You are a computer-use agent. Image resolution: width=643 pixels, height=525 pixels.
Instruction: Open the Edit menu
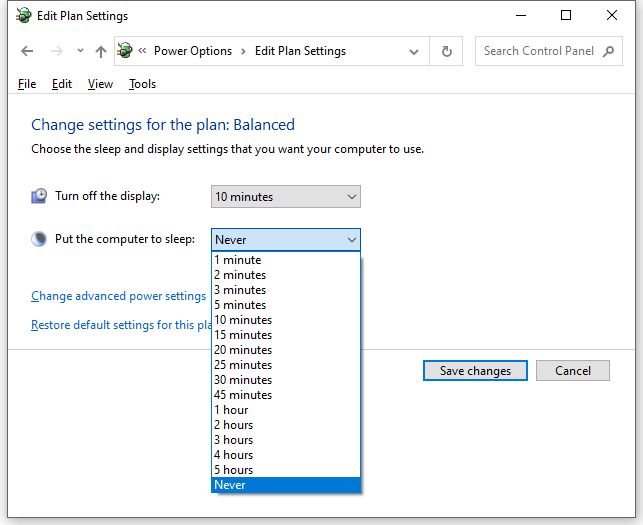click(62, 84)
